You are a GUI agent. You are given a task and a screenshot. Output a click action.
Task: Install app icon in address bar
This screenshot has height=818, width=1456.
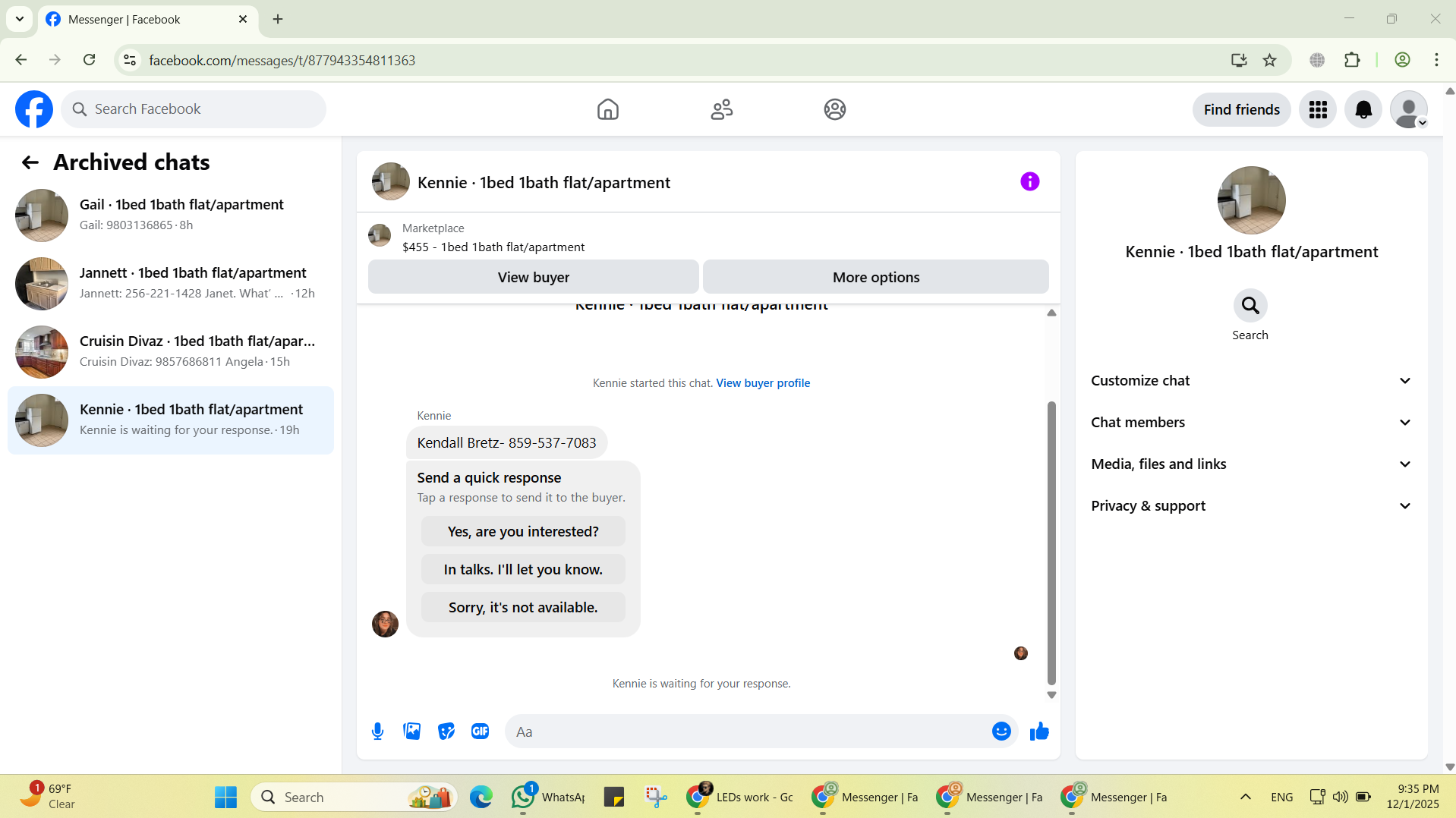tap(1239, 60)
